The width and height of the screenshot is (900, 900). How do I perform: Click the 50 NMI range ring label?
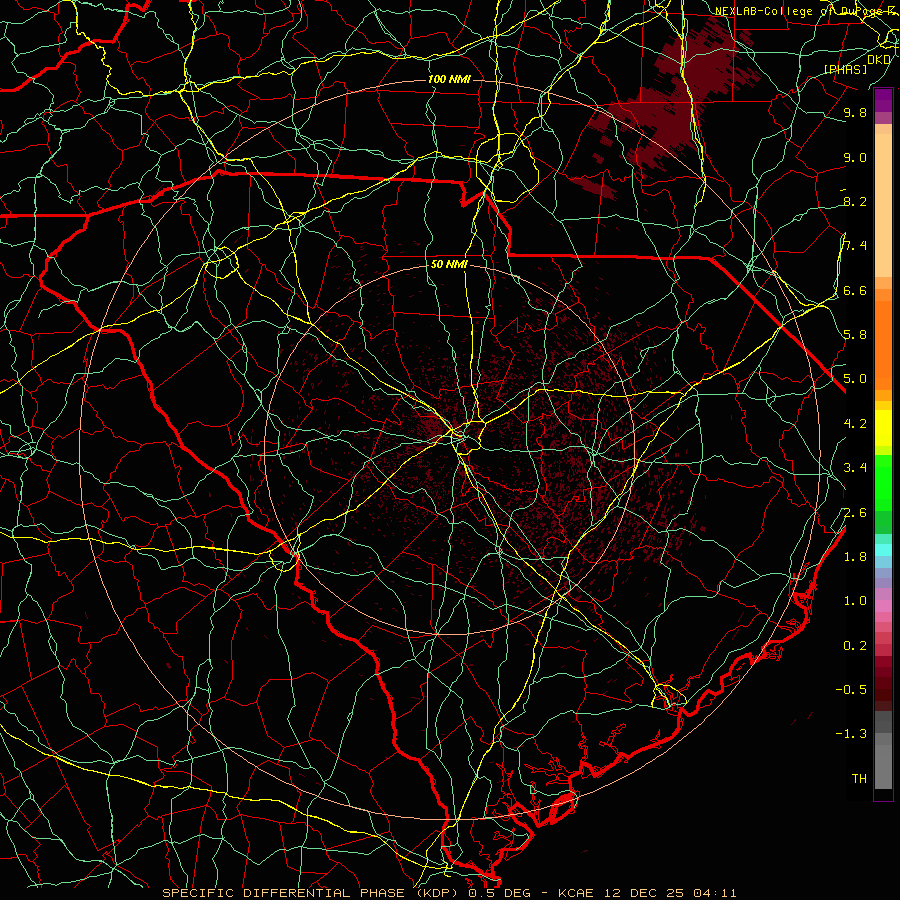click(449, 264)
